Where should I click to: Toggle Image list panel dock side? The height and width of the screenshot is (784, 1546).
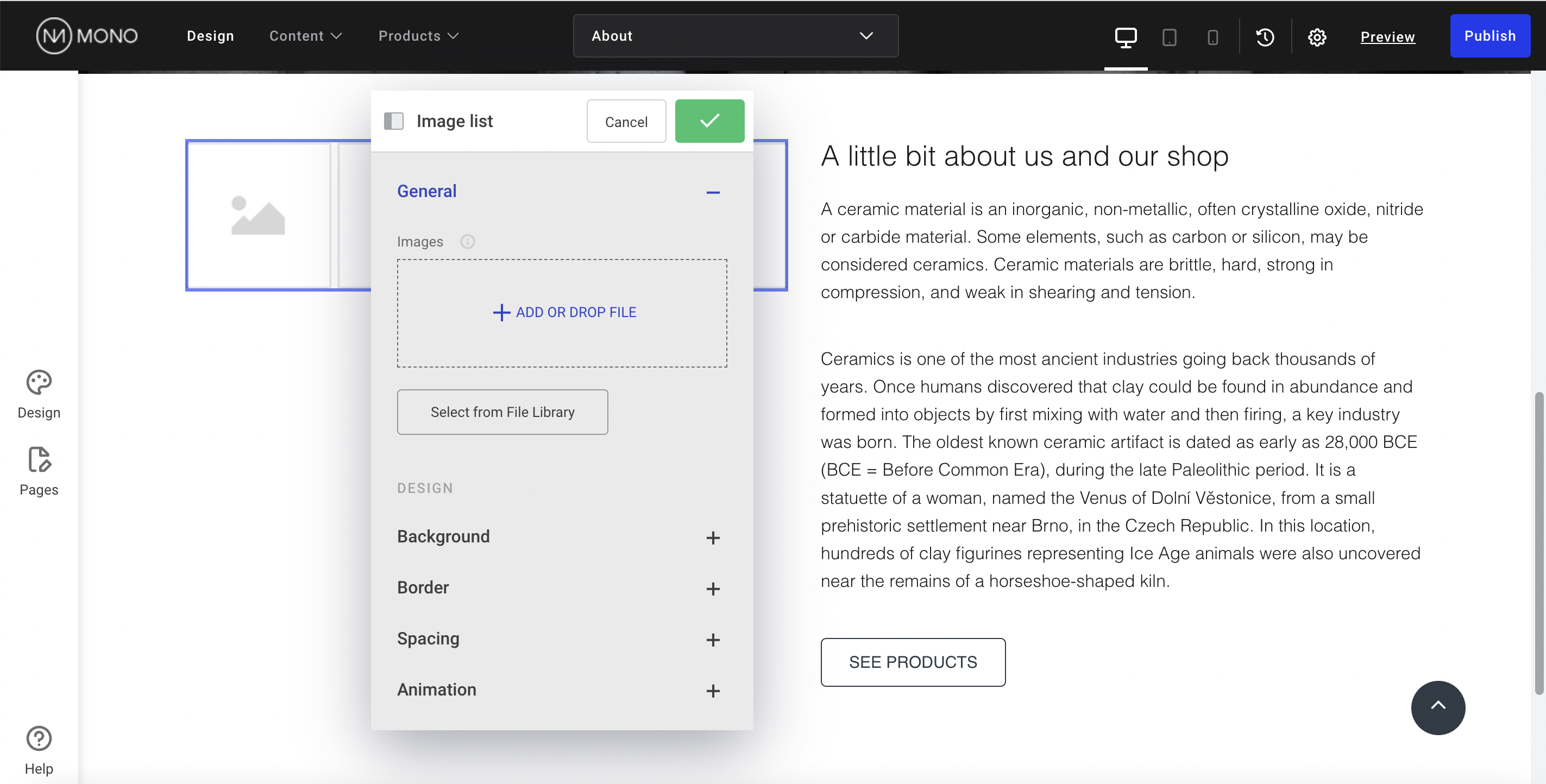click(394, 121)
